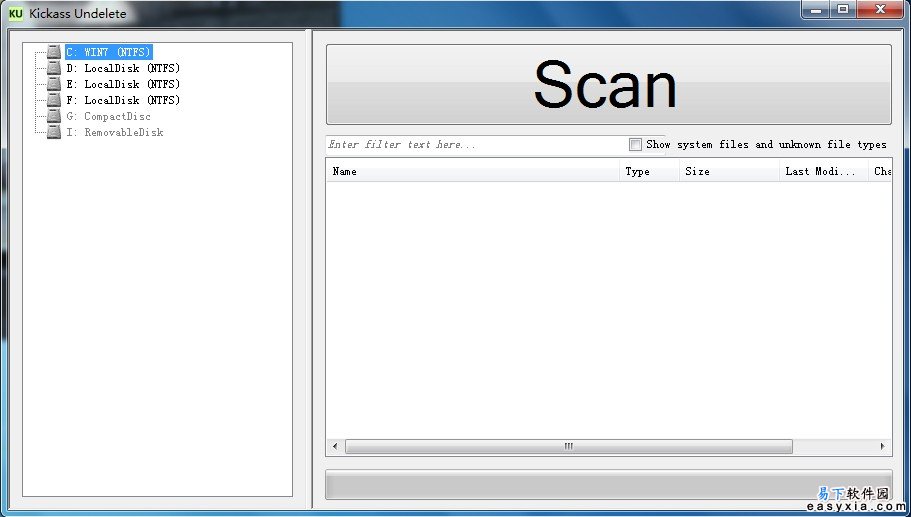Click the horizontal scrollbar right arrow
The image size is (911, 517).
[883, 446]
